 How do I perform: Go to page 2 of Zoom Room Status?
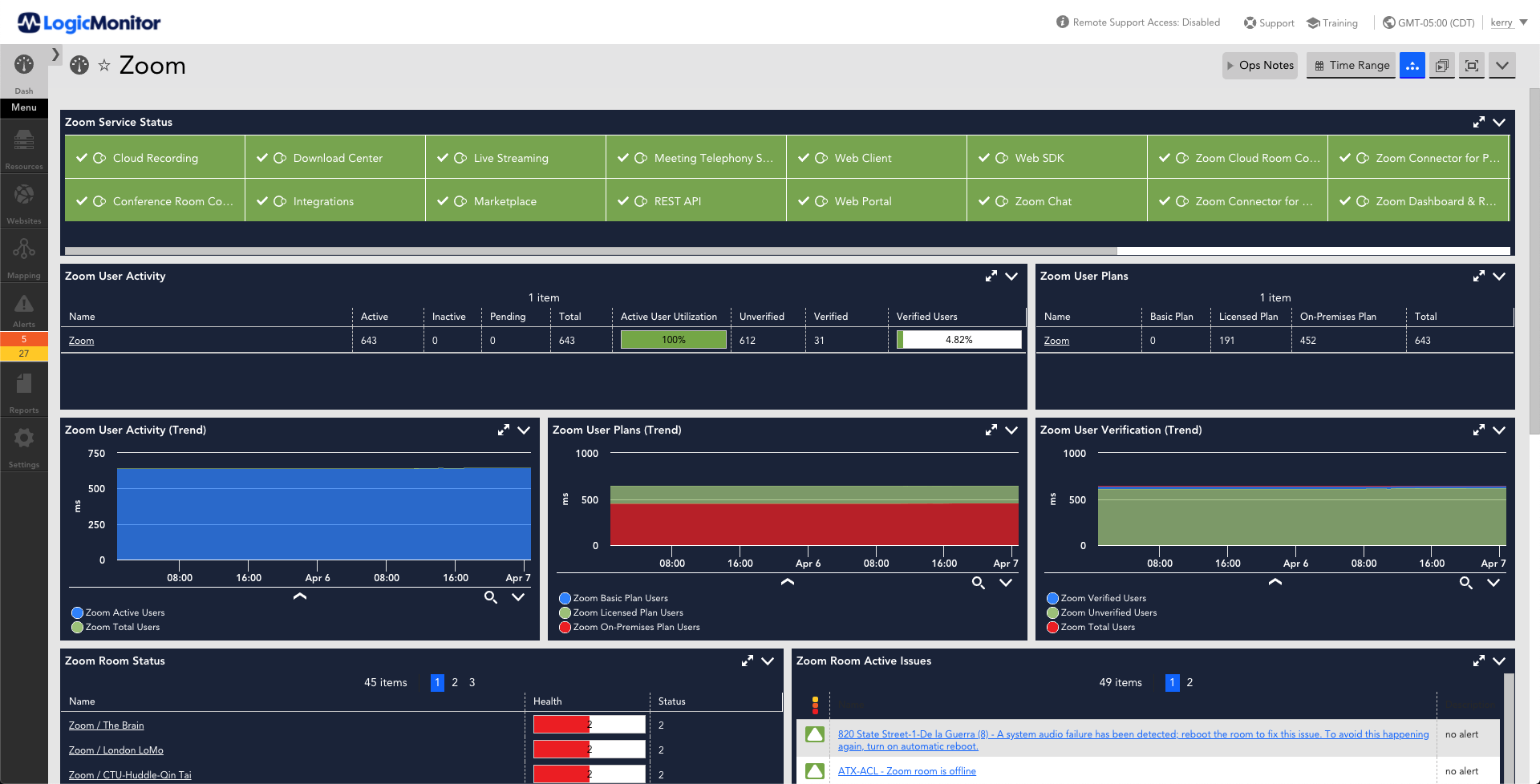pyautogui.click(x=455, y=682)
